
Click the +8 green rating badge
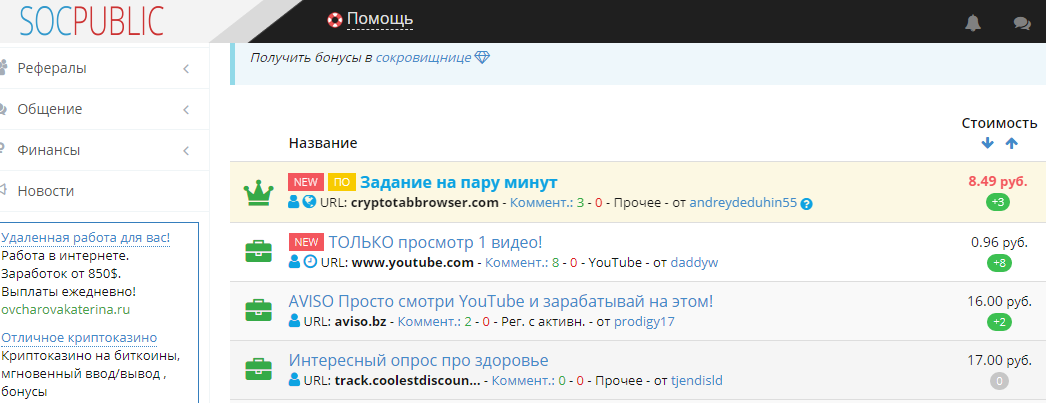(999, 263)
